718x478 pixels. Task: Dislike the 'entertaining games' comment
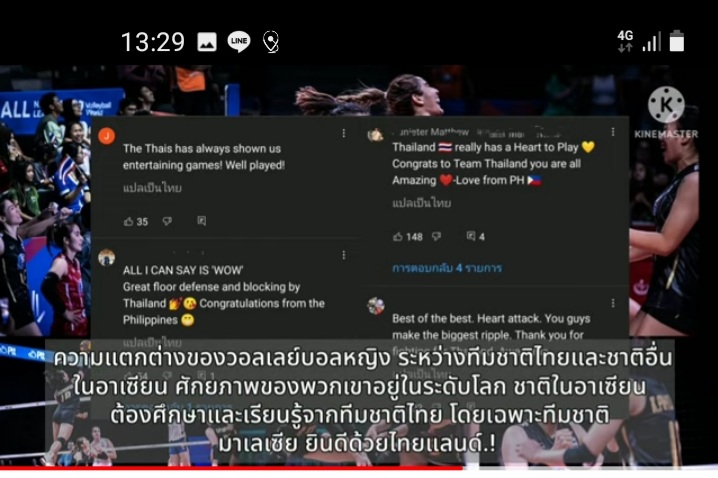point(168,222)
